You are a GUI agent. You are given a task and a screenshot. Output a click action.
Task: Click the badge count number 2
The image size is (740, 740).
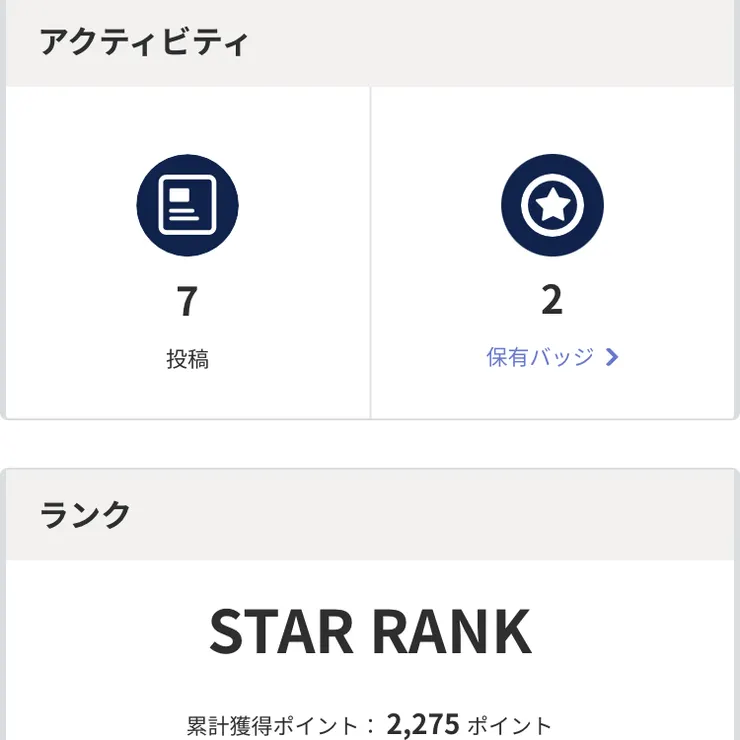coord(552,300)
